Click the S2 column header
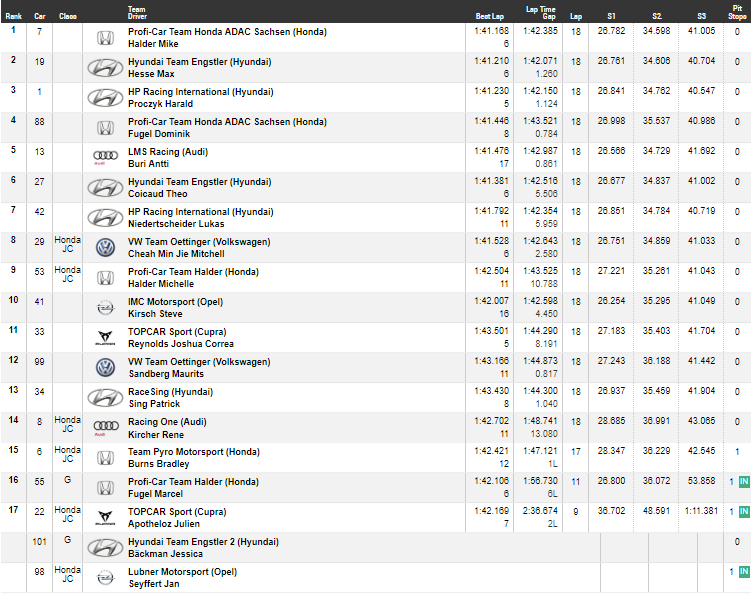 click(657, 16)
